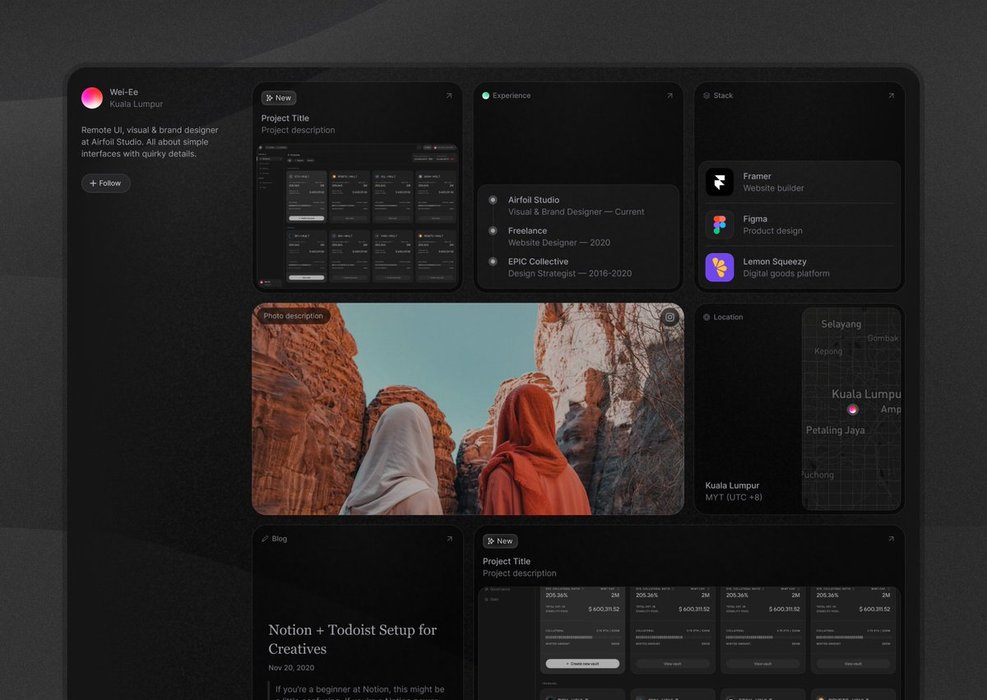987x700 pixels.
Task: Open the Airfoil Studio experience entry
Action: click(x=576, y=206)
